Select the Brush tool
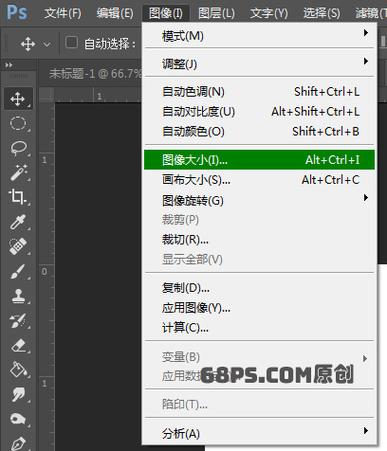Screen dimensions: 387x451 click(18, 271)
